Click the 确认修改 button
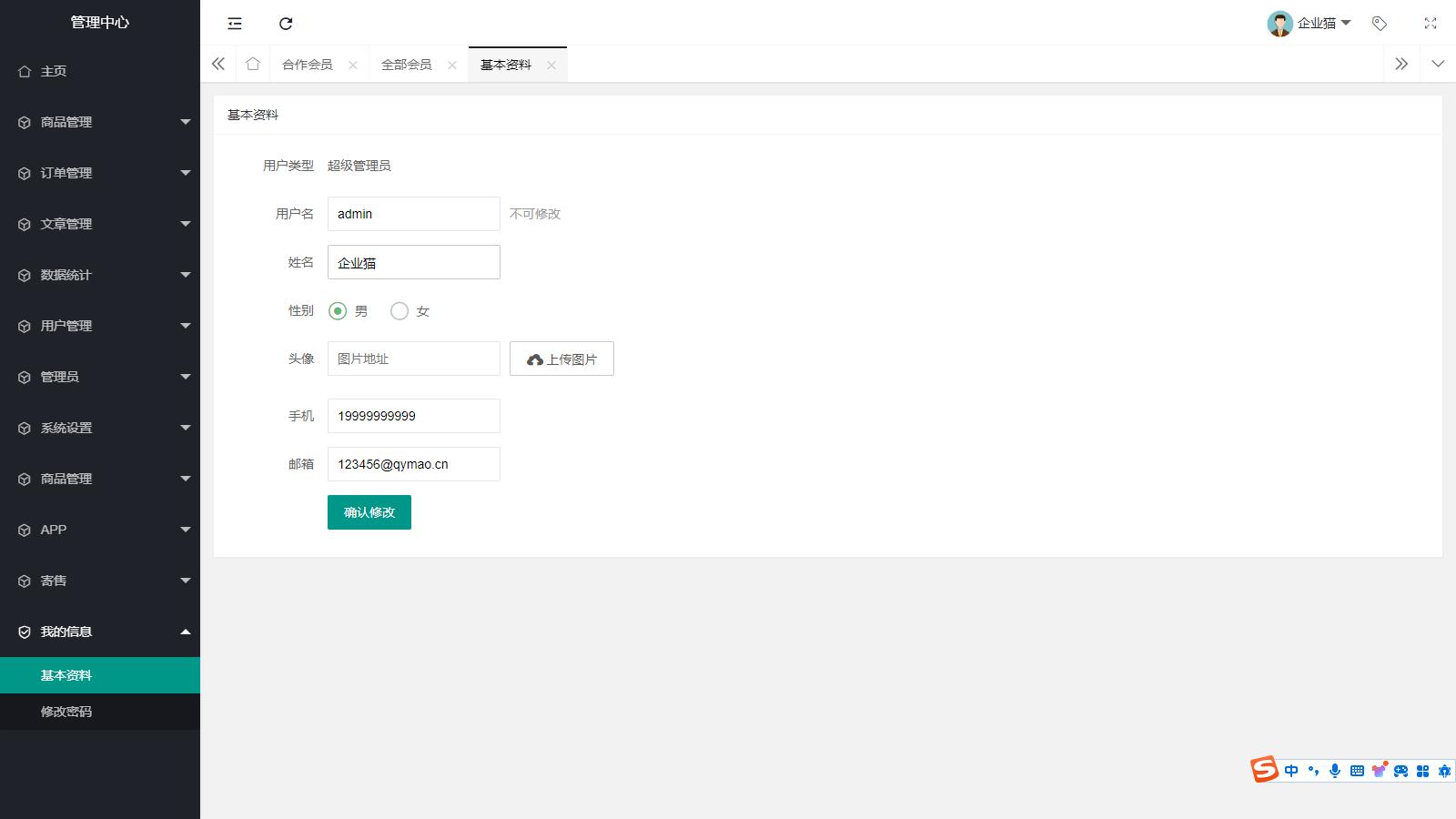 tap(369, 512)
